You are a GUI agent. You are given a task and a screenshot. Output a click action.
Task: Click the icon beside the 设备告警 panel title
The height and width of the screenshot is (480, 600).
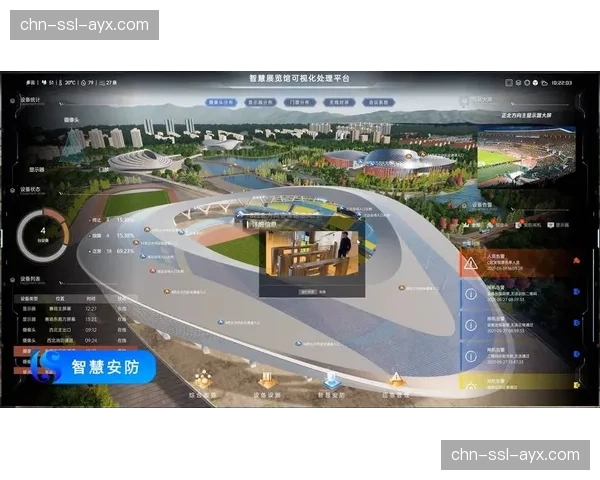pyautogui.click(x=464, y=206)
